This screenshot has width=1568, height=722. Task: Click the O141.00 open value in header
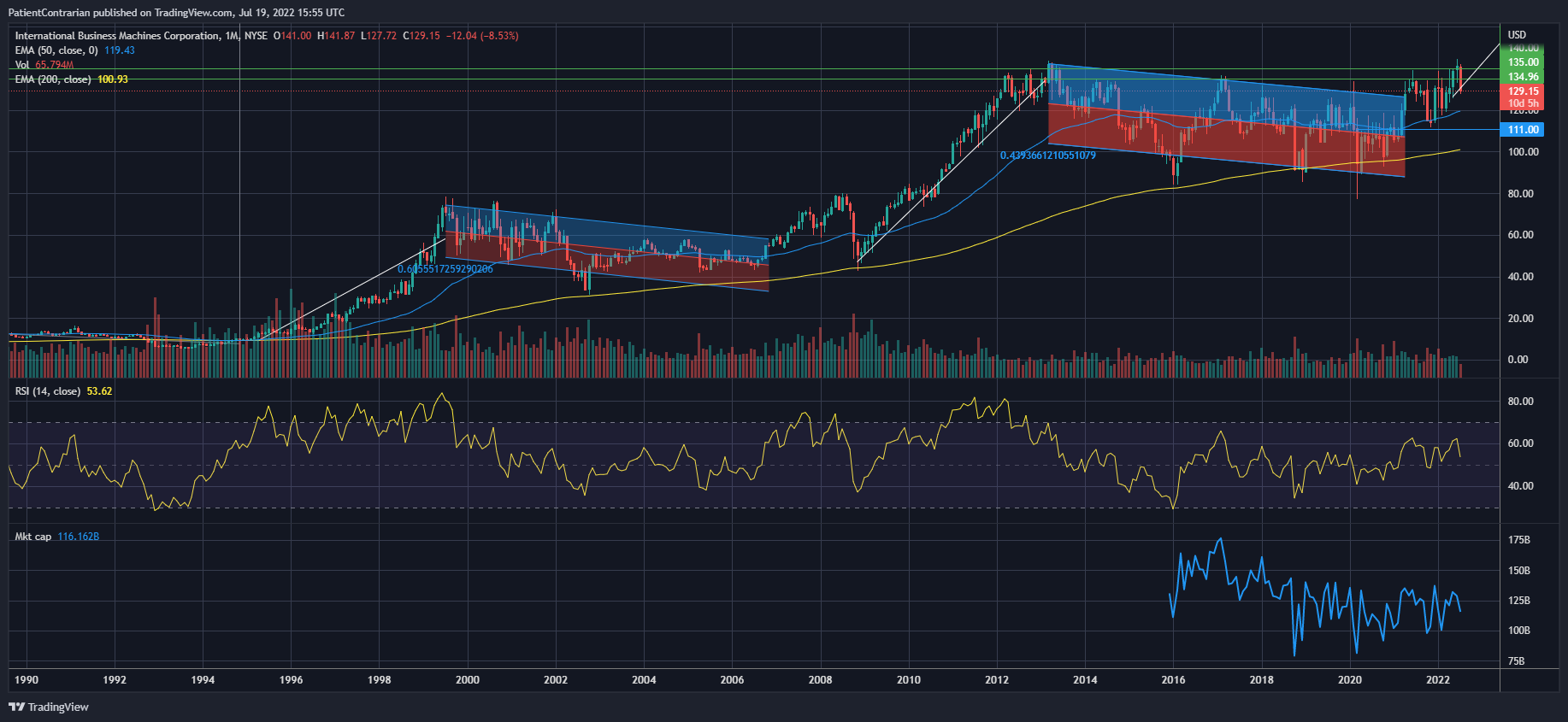pos(292,36)
